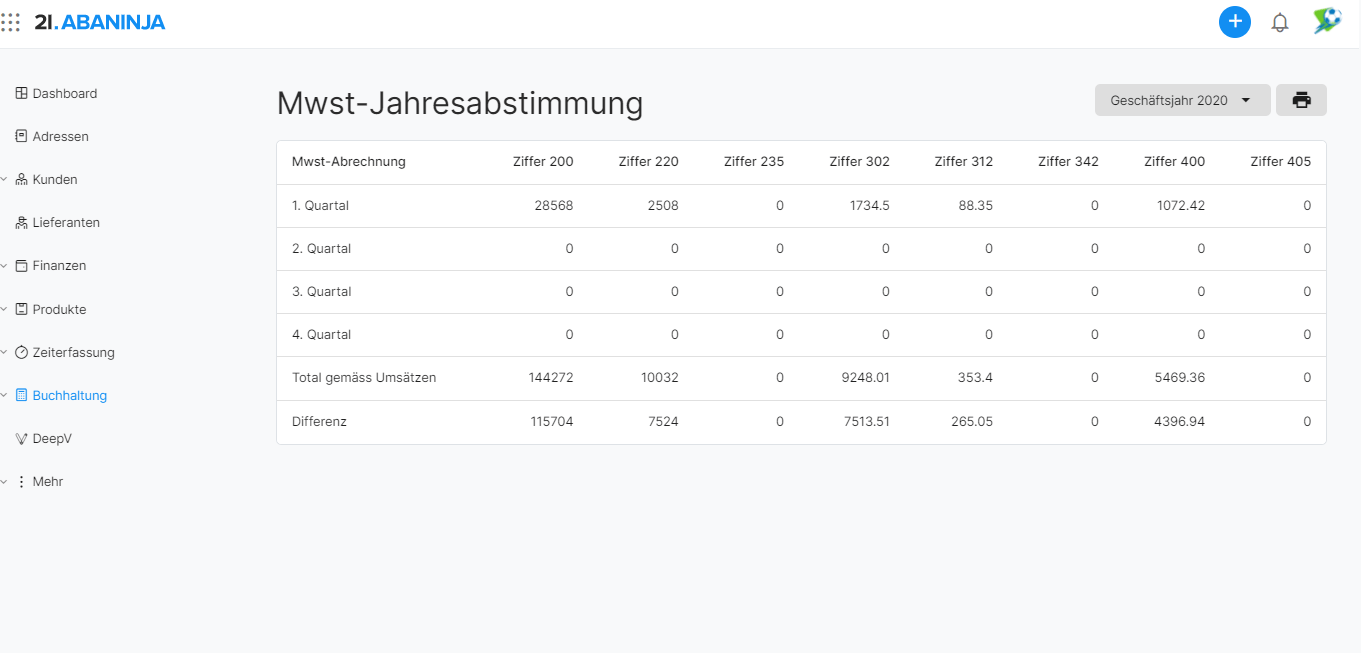This screenshot has width=1361, height=653.
Task: Click the ABANINJA logo link
Action: pos(100,21)
